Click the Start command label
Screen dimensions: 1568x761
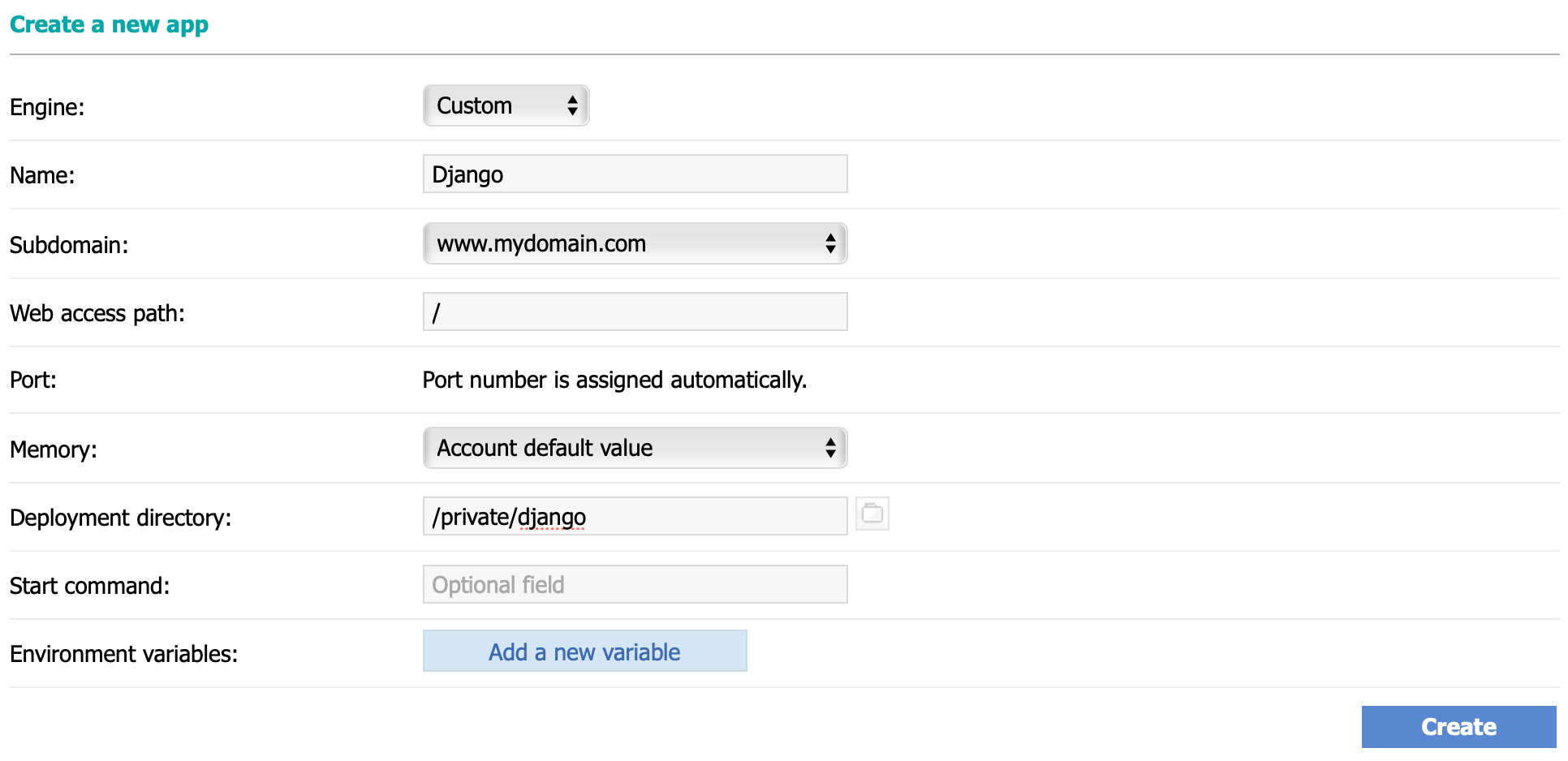click(x=90, y=586)
